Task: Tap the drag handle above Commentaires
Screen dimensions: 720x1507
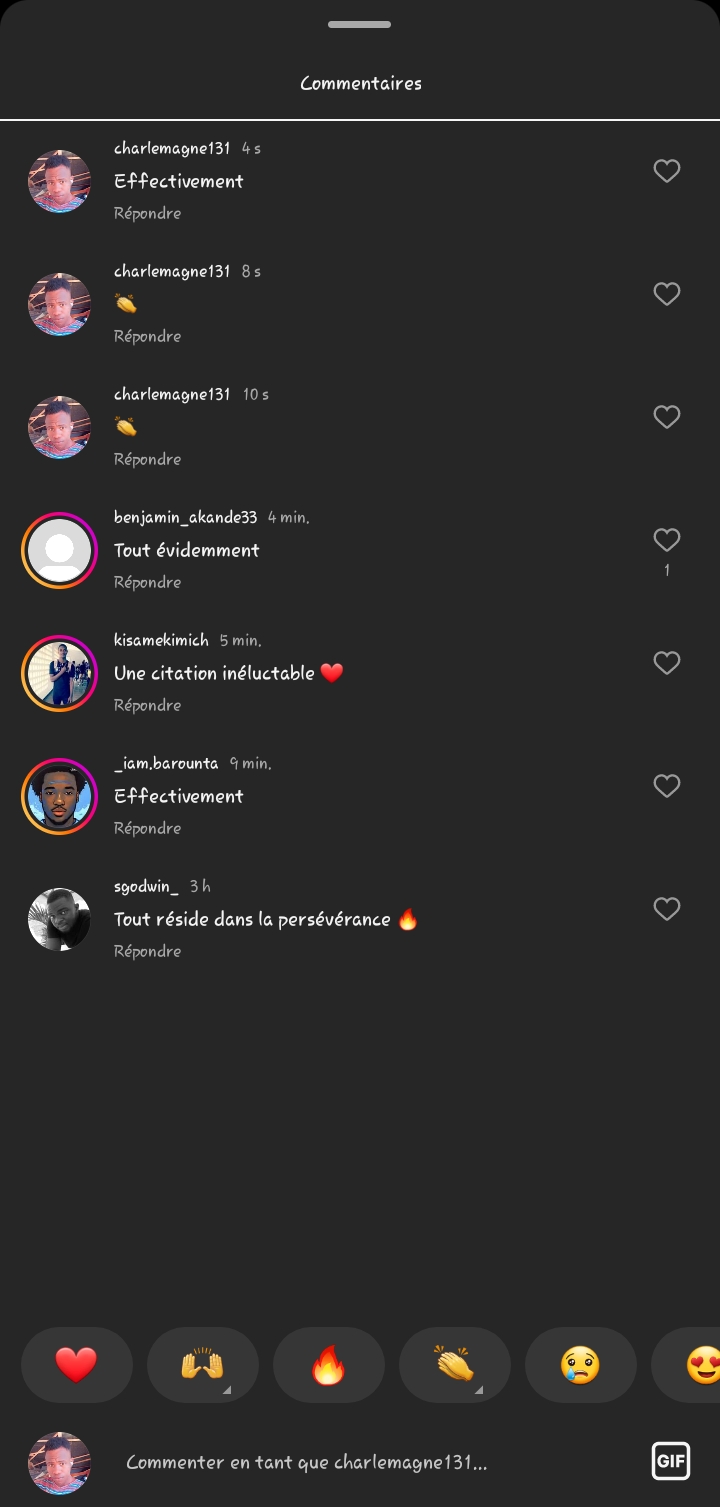Action: coord(359,24)
